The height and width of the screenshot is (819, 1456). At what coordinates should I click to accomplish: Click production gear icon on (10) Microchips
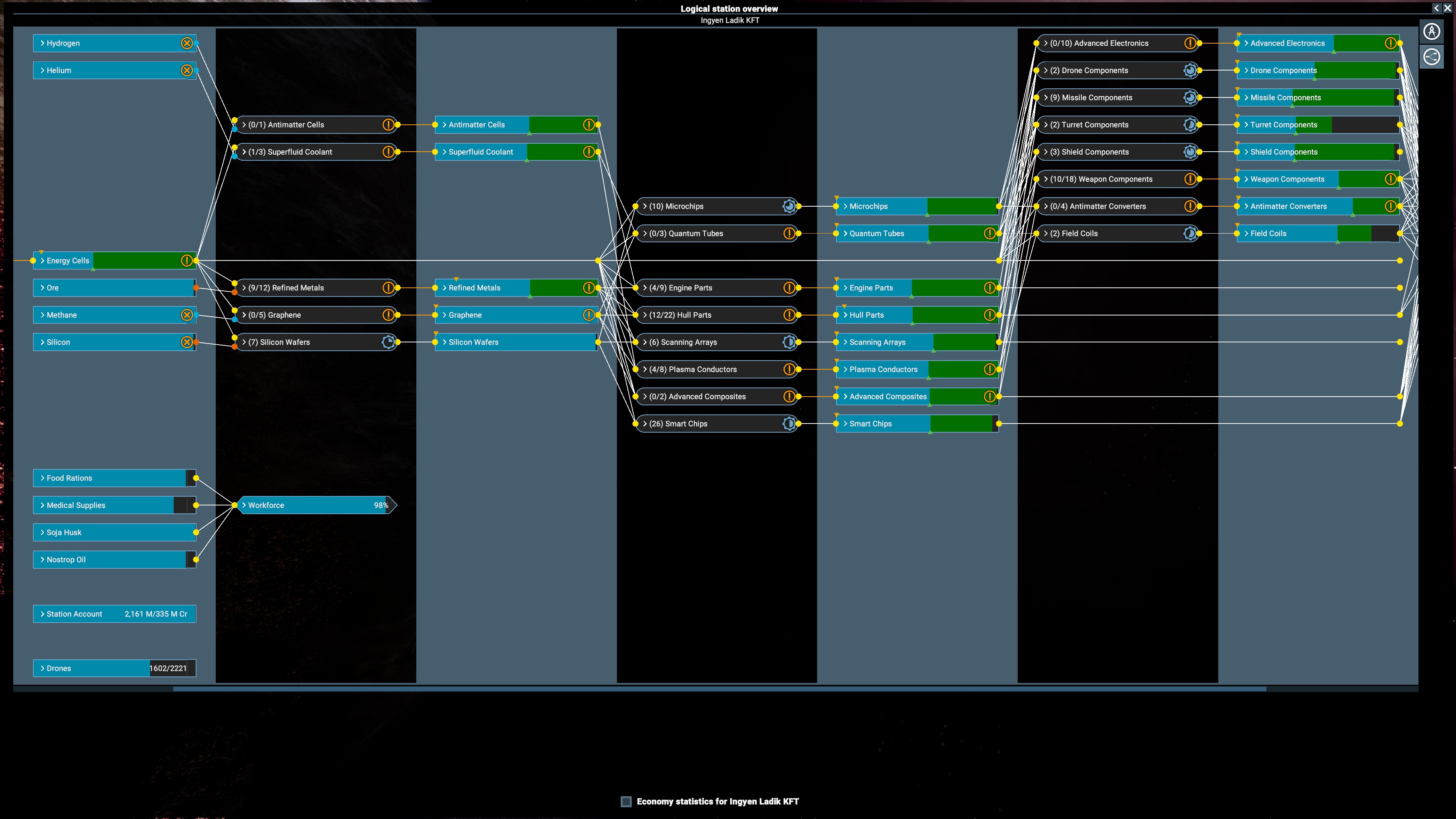789,206
